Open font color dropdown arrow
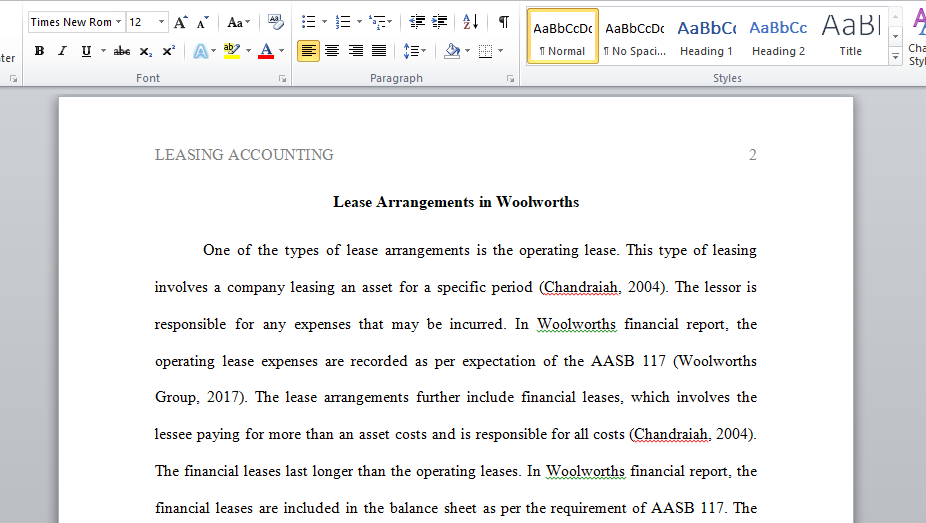The width and height of the screenshot is (926, 523). 281,51
